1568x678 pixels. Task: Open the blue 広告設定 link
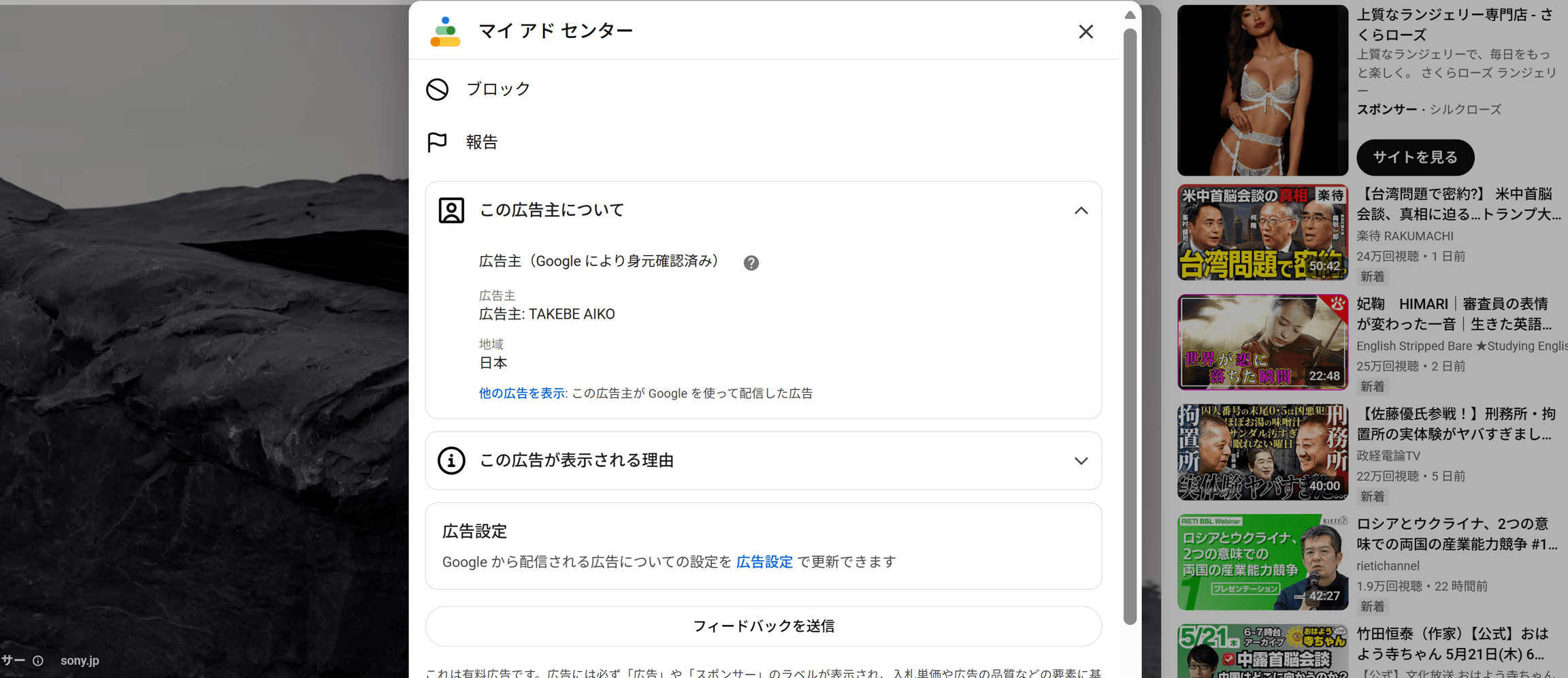(764, 562)
